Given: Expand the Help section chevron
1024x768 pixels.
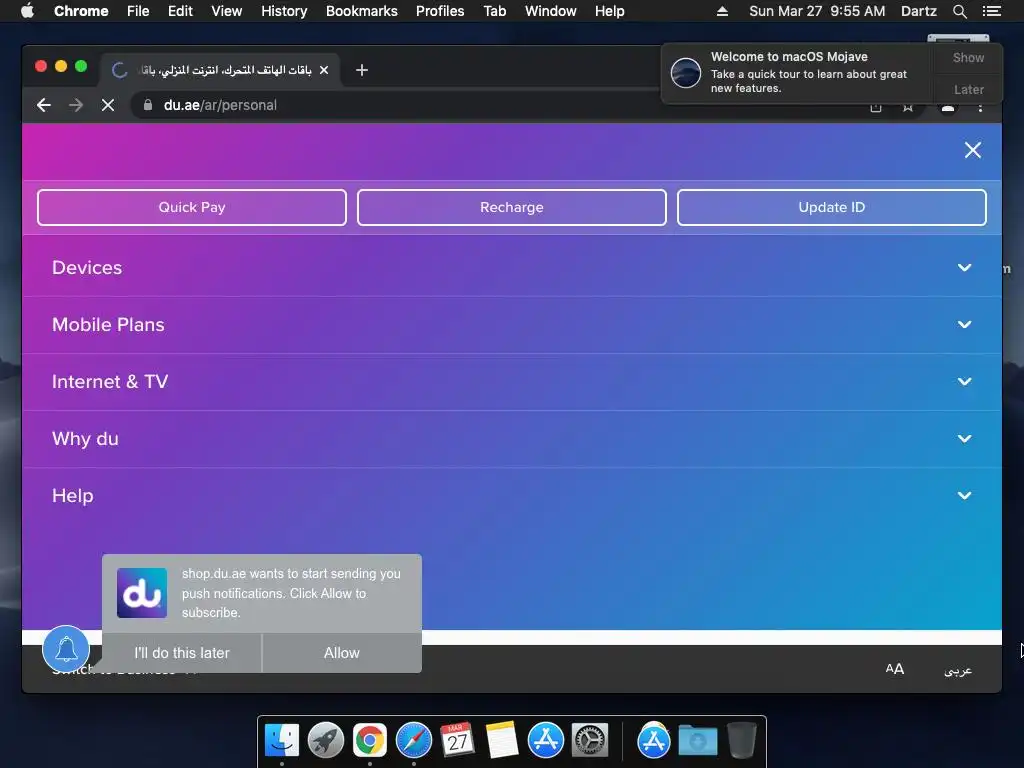Looking at the screenshot, I should 965,496.
